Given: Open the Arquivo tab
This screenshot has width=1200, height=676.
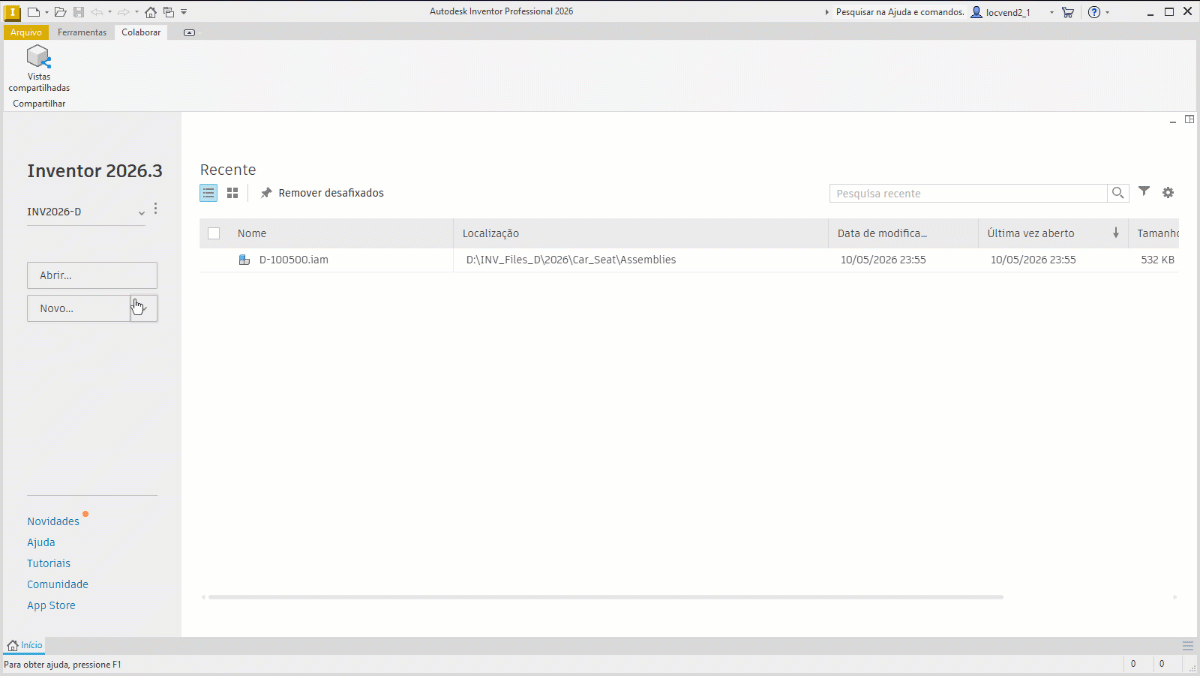Looking at the screenshot, I should pos(26,32).
